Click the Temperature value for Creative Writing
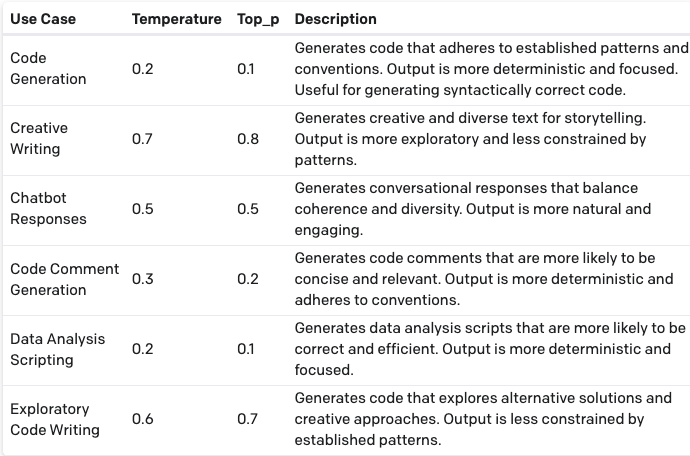 (x=142, y=139)
